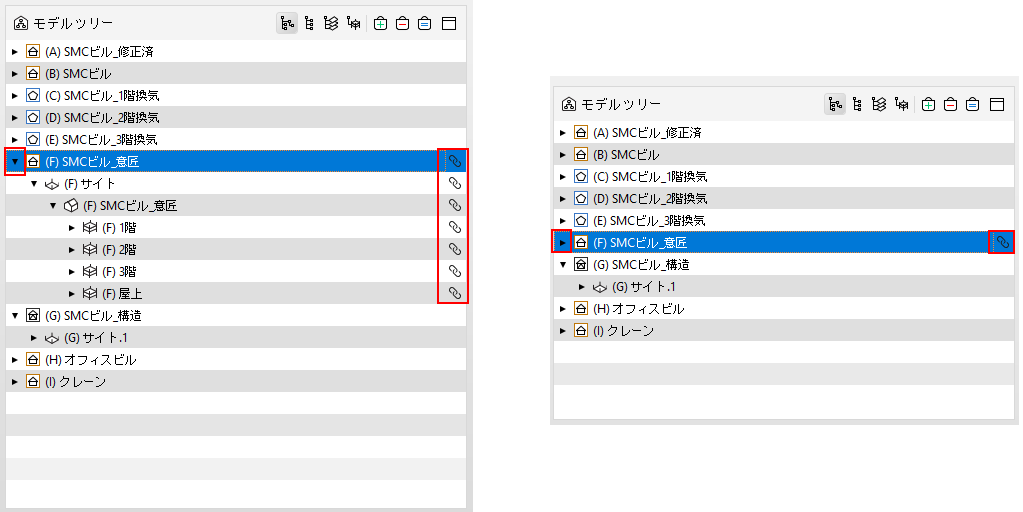Click モデルツリー panel title in left panel

tap(73, 23)
